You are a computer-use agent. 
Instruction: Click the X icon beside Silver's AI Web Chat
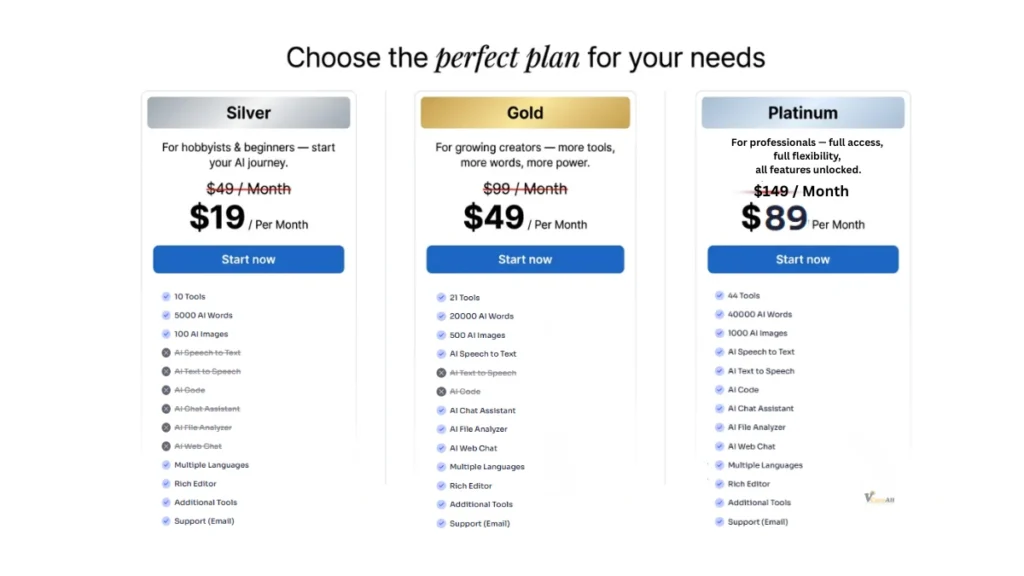click(166, 446)
